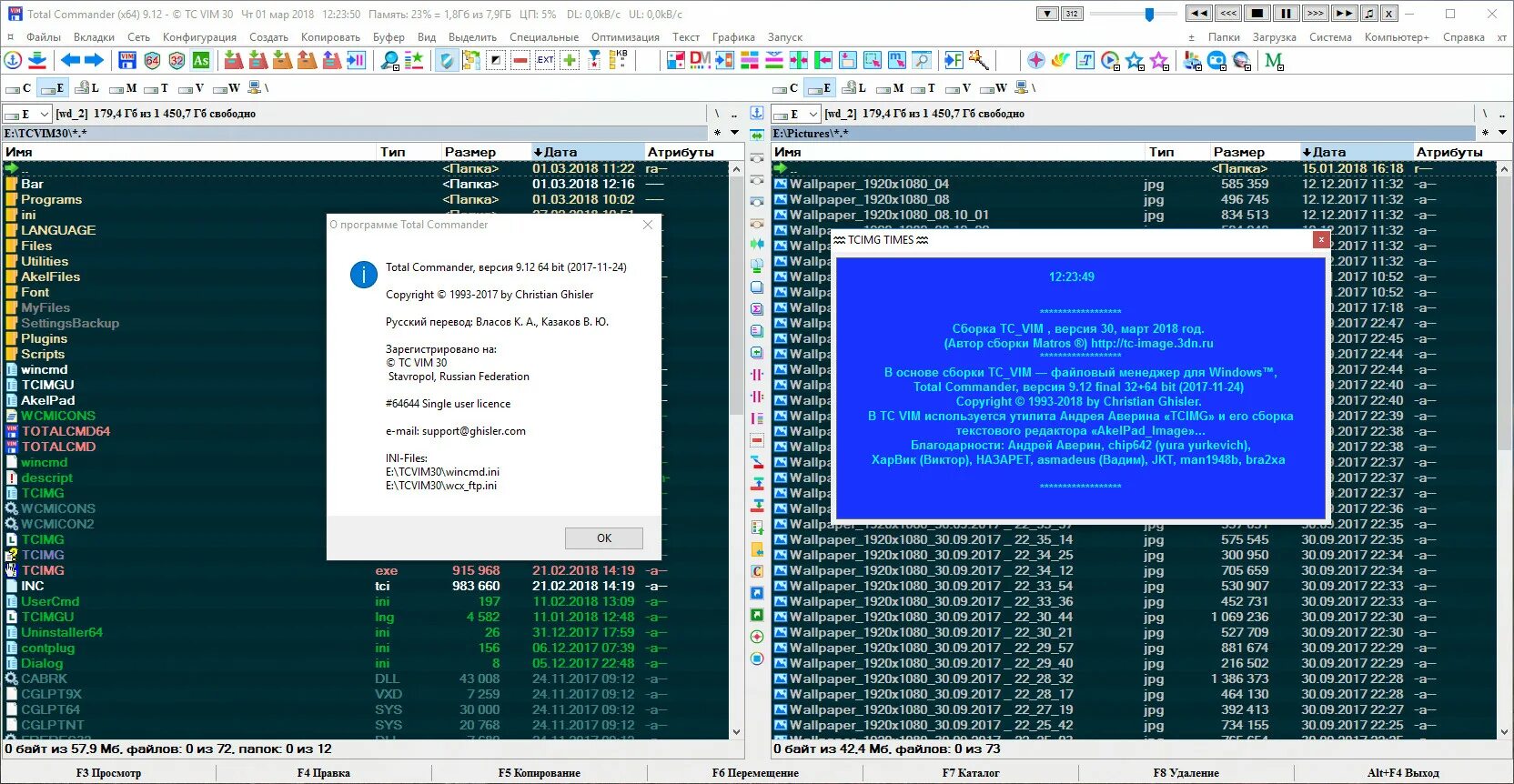Click the blue camera toolbar icon
This screenshot has height=784, width=1514.
1216,61
